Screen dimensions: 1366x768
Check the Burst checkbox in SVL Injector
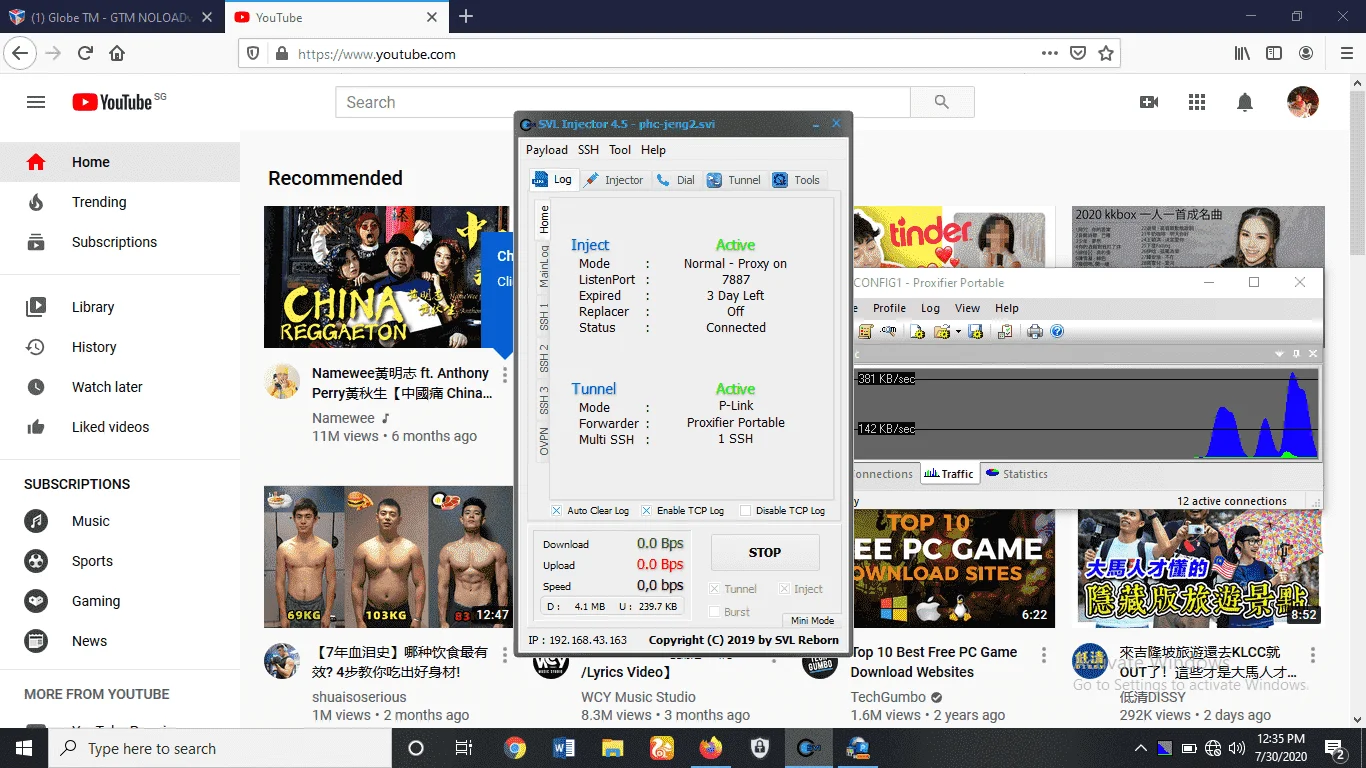(714, 612)
